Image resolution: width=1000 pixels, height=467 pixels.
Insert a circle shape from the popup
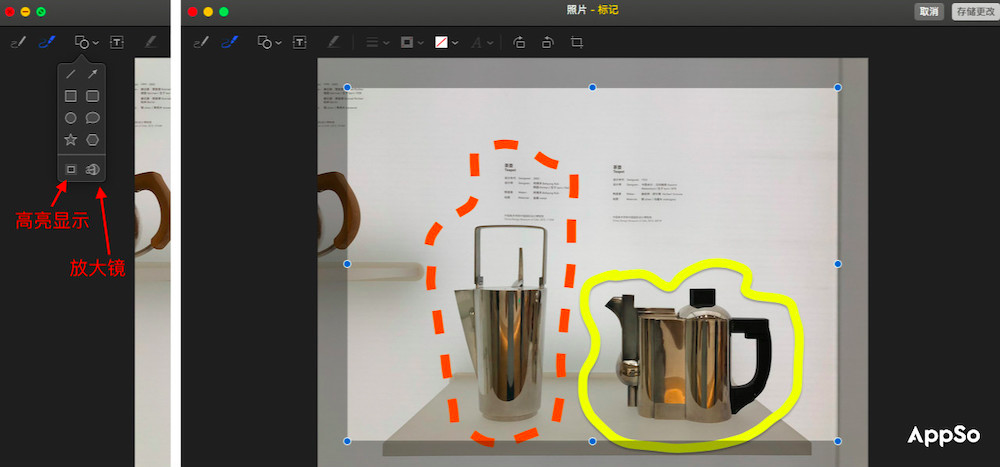click(71, 118)
